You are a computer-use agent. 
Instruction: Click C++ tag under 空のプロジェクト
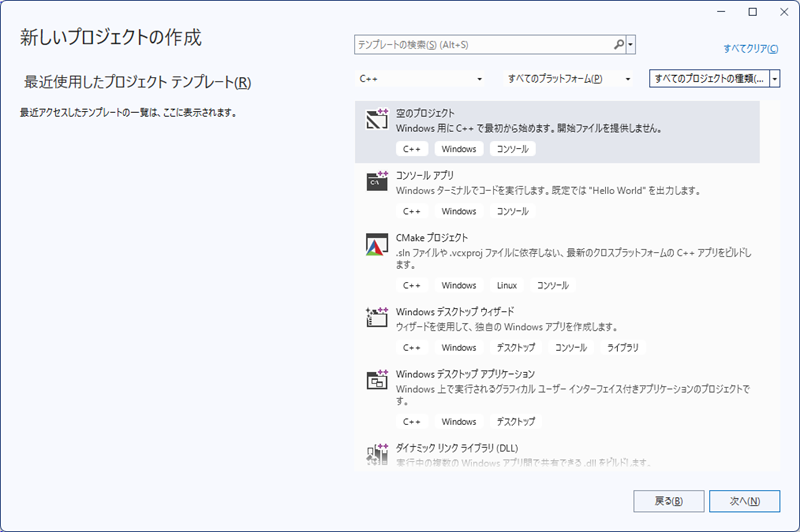coord(412,149)
